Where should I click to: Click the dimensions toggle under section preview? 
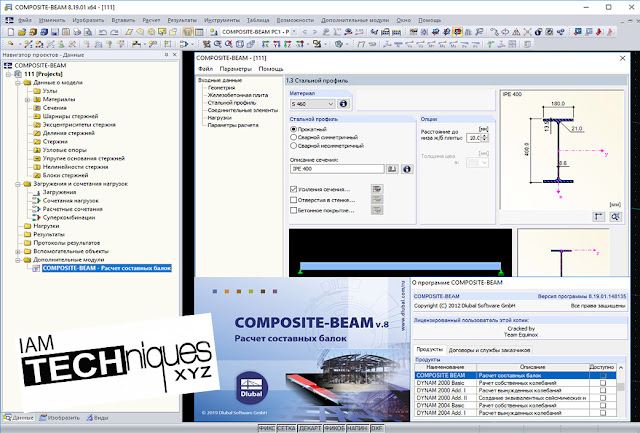(598, 217)
